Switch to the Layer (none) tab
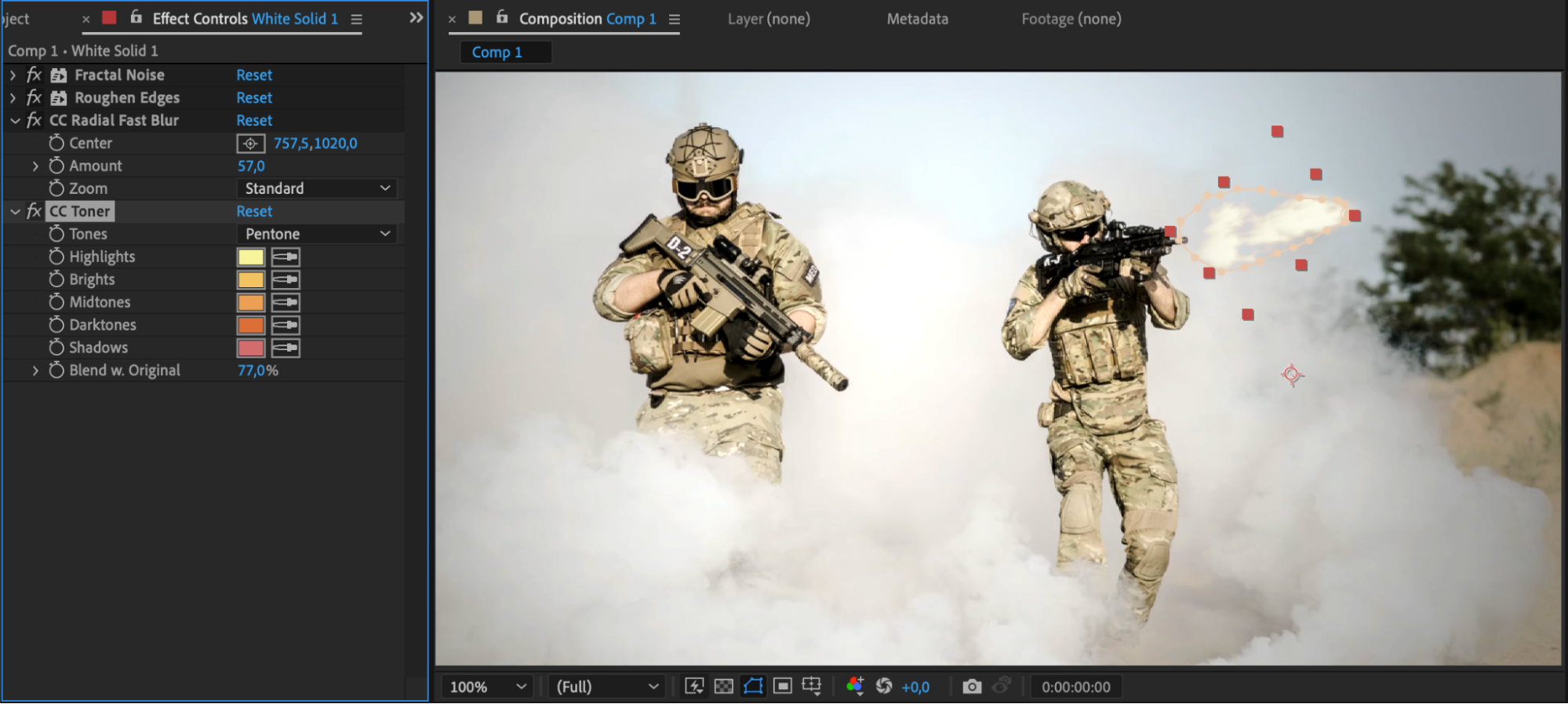The height and width of the screenshot is (704, 1568). pyautogui.click(x=769, y=19)
